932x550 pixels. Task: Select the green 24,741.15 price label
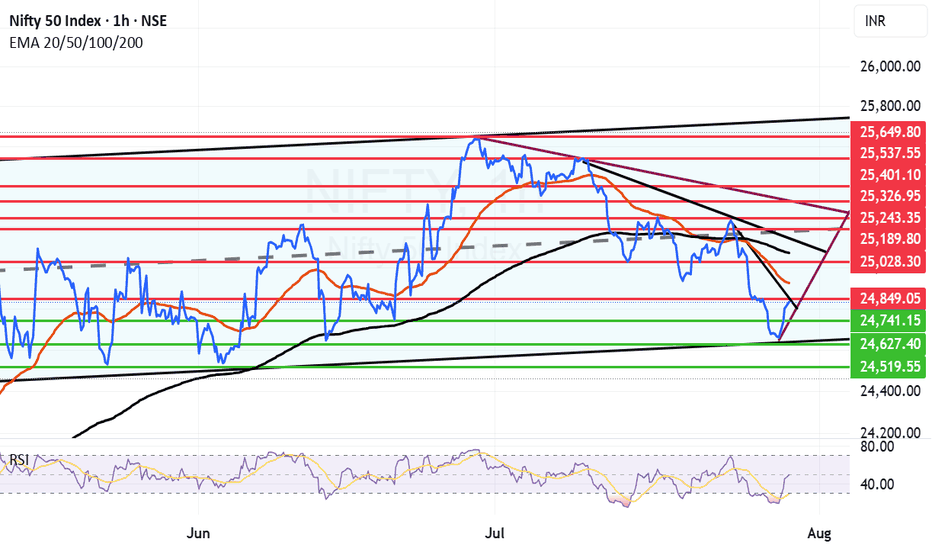coord(889,320)
